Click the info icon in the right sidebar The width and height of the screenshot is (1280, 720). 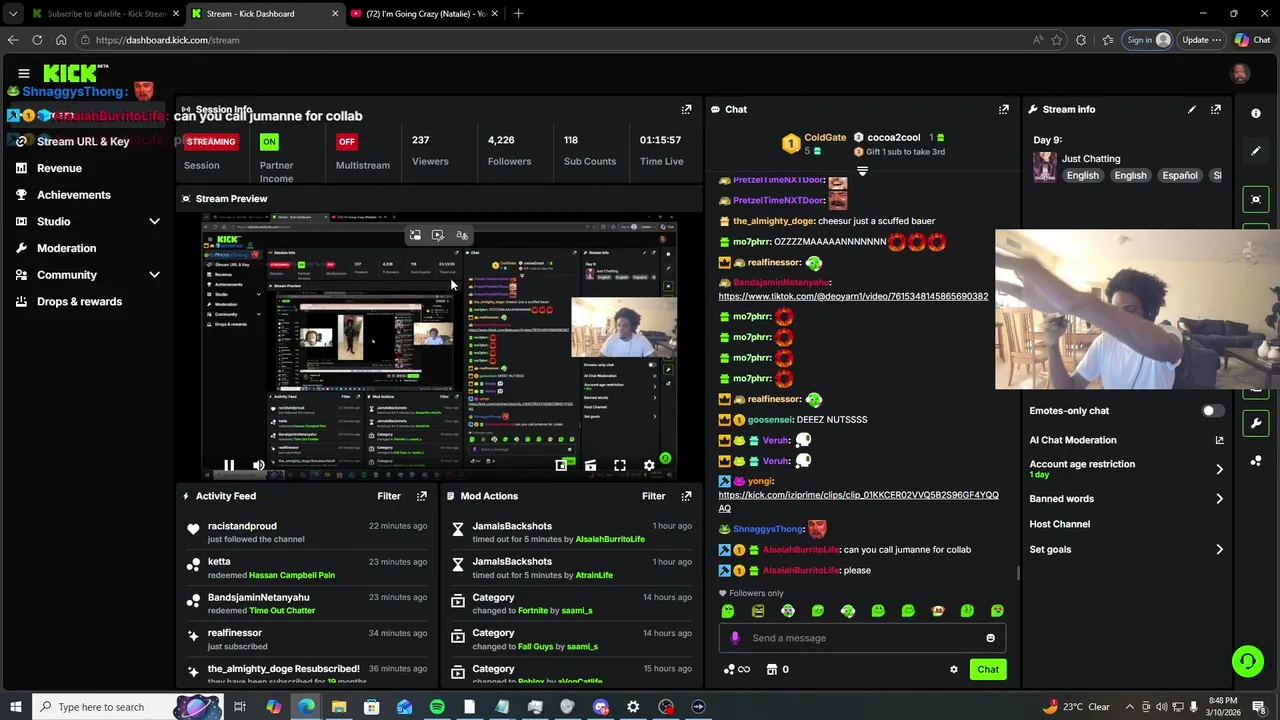[1256, 113]
